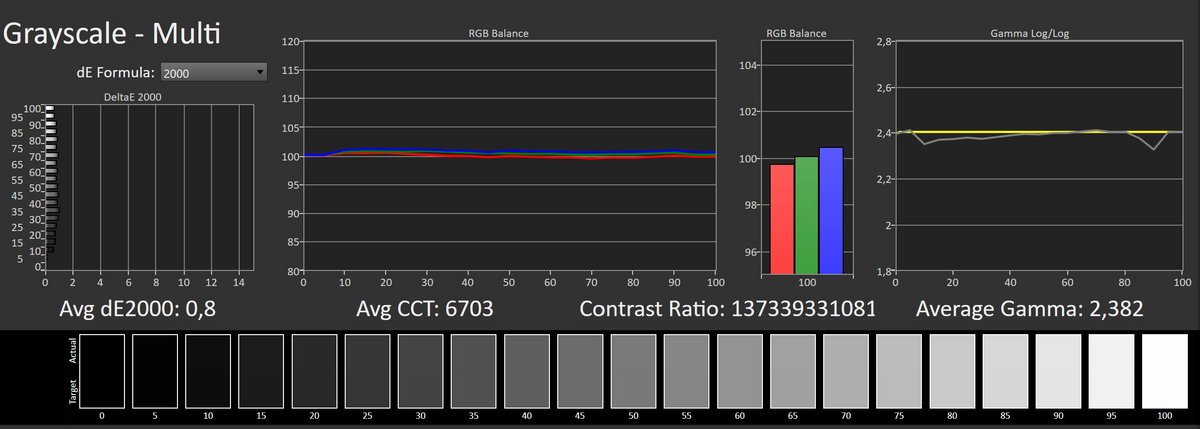The width and height of the screenshot is (1200, 429).
Task: Pick the grayscale swatch labeled 35
Action: (x=474, y=369)
